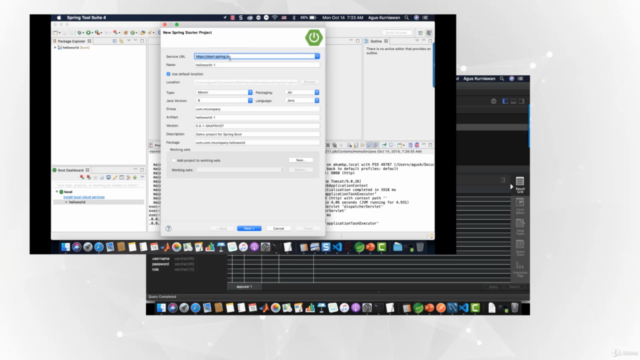
Task: Click the Quick Access search field
Action: coord(397,32)
